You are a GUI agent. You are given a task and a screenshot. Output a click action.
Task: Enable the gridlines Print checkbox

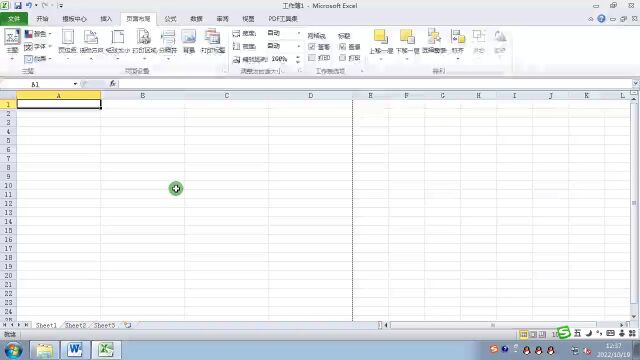point(312,58)
